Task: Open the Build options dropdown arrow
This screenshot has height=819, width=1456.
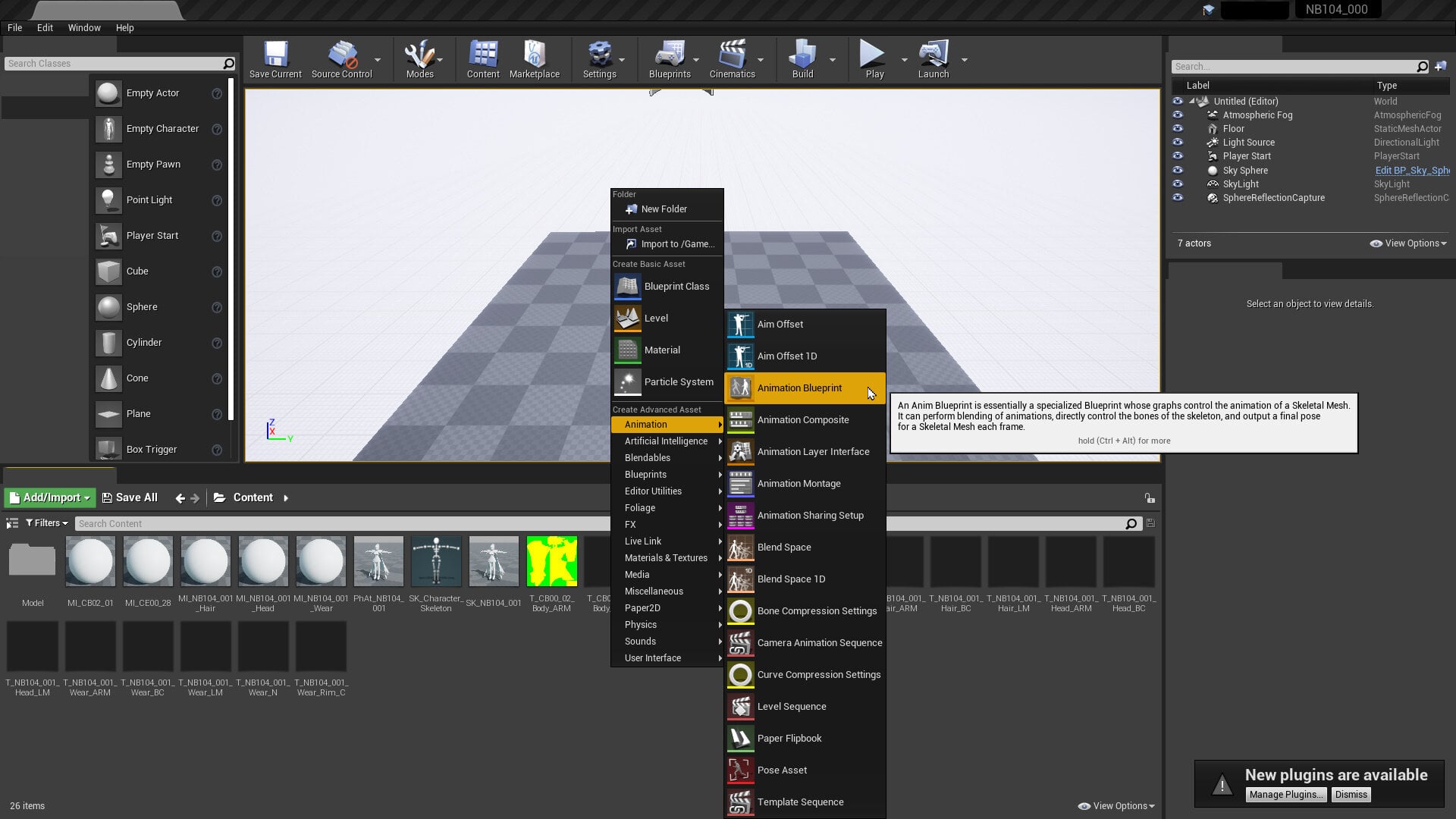Action: coord(832,60)
